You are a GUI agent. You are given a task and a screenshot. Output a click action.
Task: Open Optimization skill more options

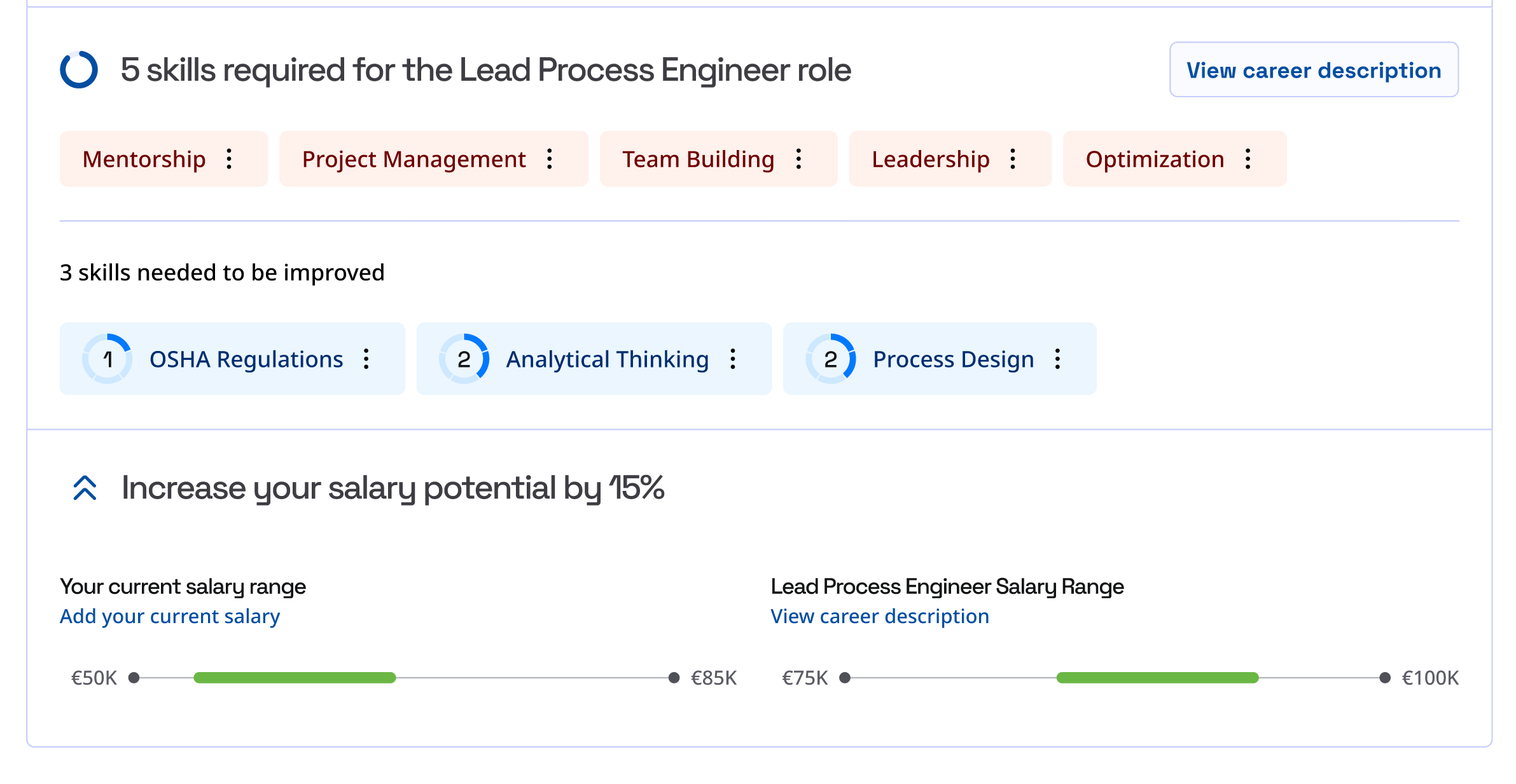tap(1248, 159)
